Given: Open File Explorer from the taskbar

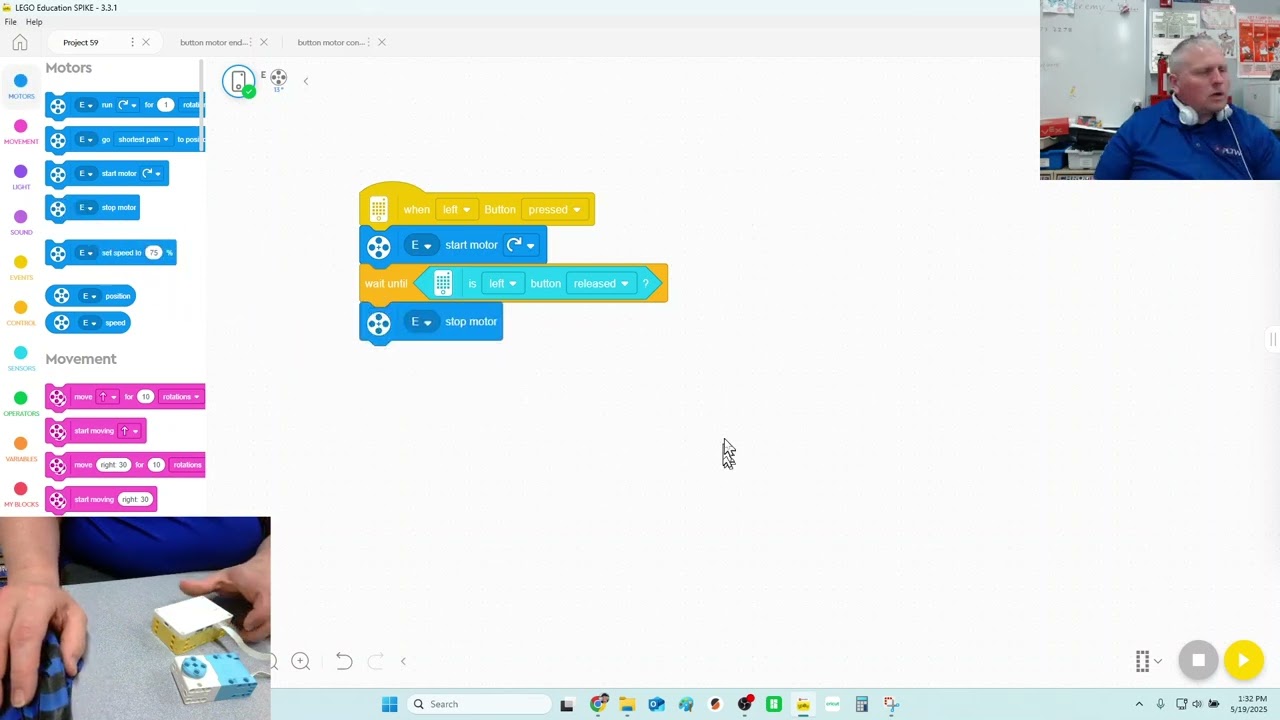Looking at the screenshot, I should (x=627, y=704).
